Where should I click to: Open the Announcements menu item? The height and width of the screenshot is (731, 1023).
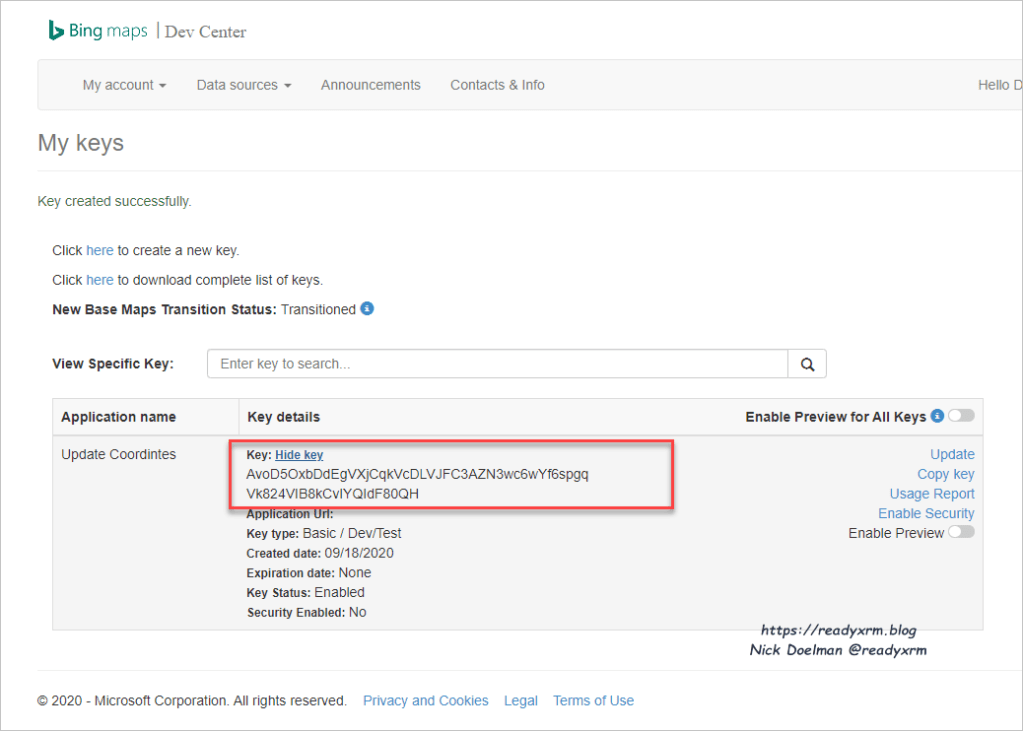(x=370, y=85)
